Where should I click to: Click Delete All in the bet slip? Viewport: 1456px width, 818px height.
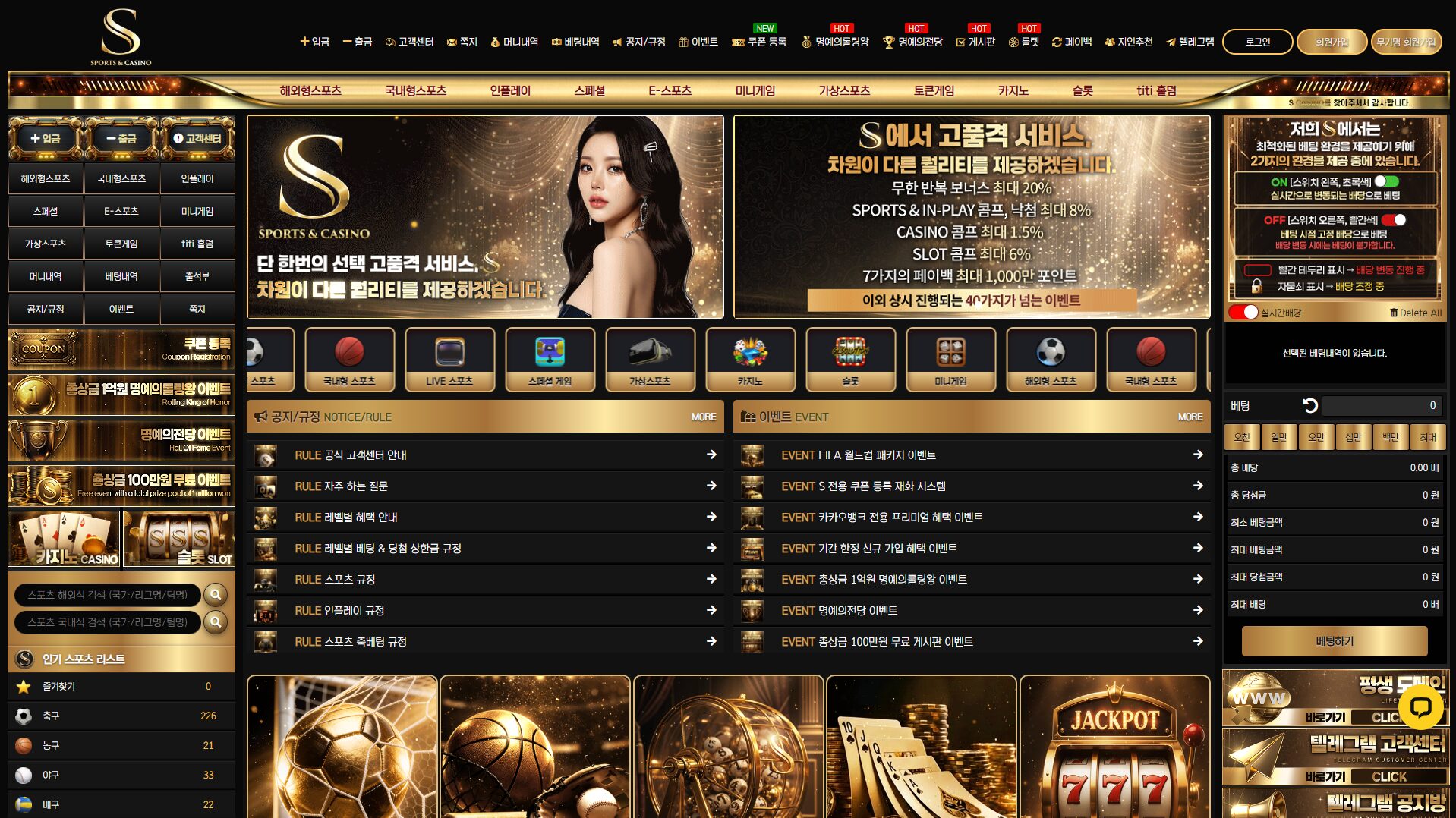pyautogui.click(x=1416, y=313)
